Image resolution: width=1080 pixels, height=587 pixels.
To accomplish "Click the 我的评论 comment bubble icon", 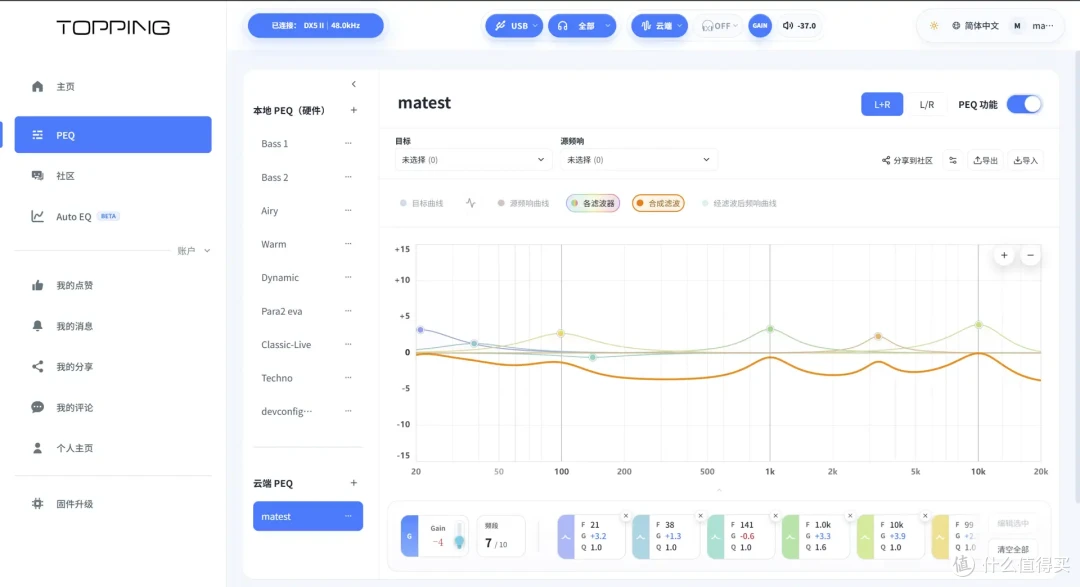I will 37,407.
